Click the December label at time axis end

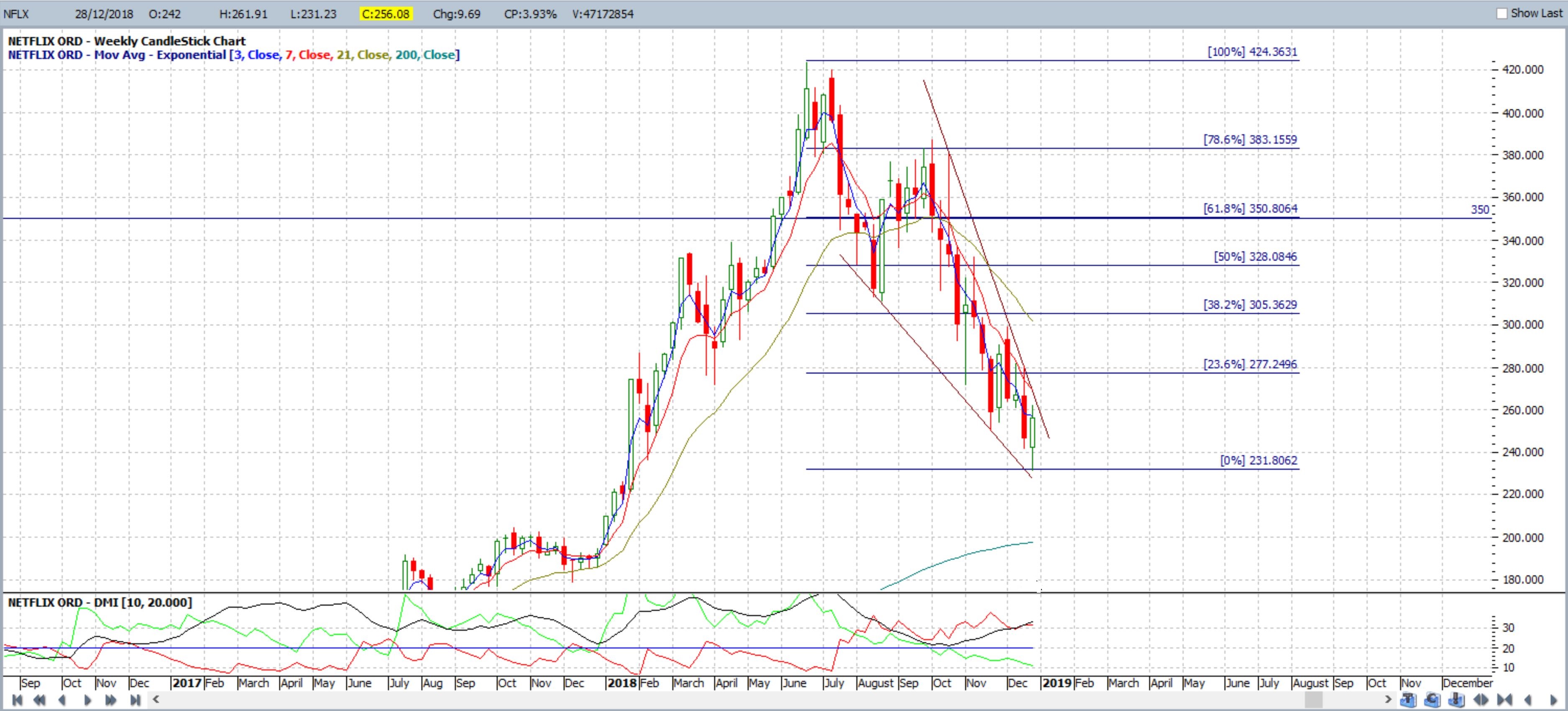point(1468,683)
